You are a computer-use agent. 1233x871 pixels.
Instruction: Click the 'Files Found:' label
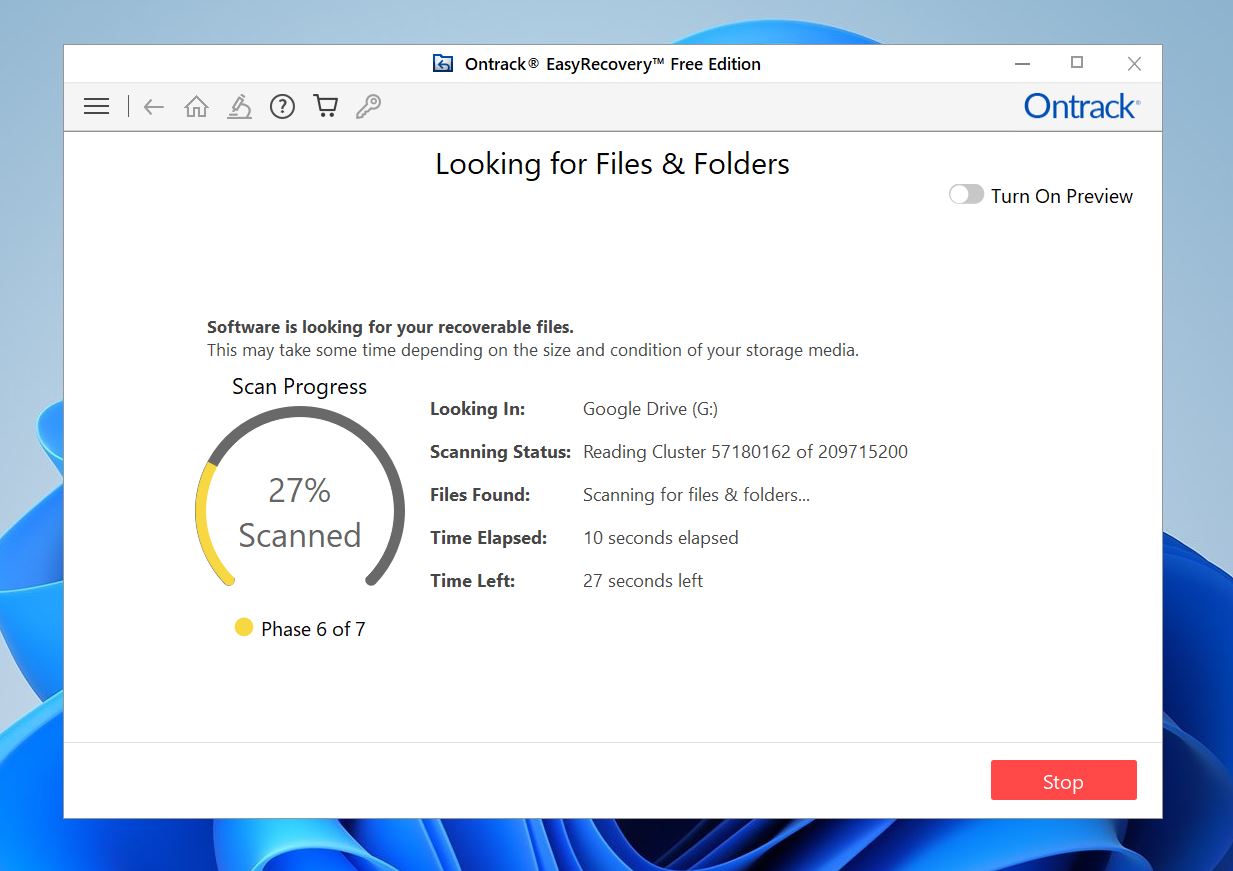click(480, 494)
